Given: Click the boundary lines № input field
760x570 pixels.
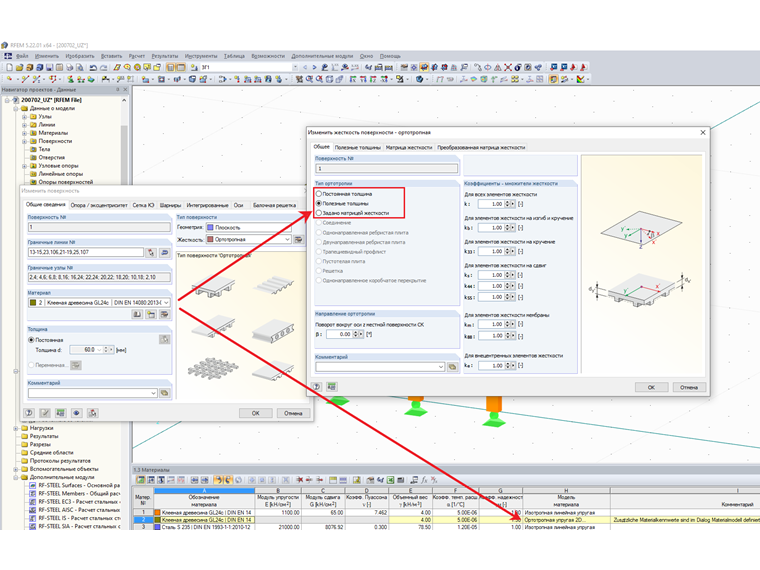Looking at the screenshot, I should pos(86,252).
